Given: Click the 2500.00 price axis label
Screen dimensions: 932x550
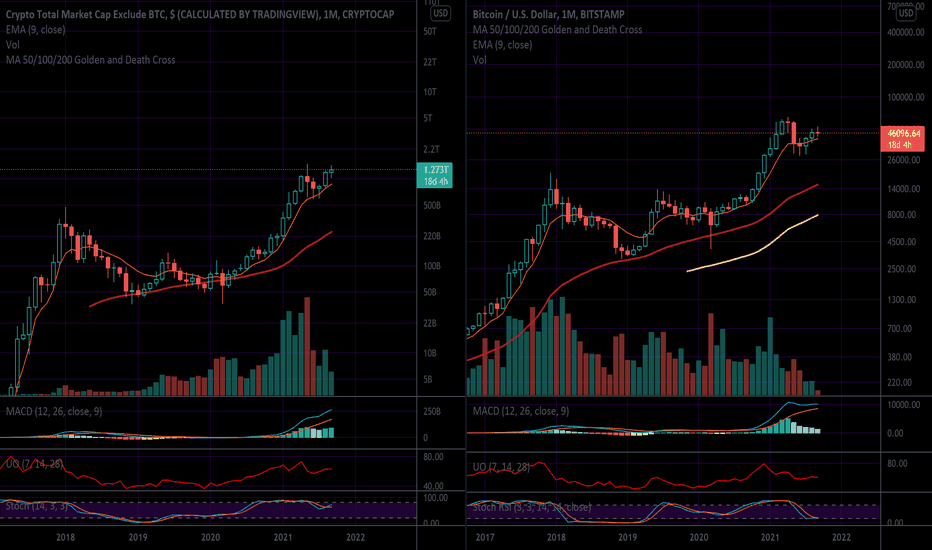Looking at the screenshot, I should (x=902, y=269).
